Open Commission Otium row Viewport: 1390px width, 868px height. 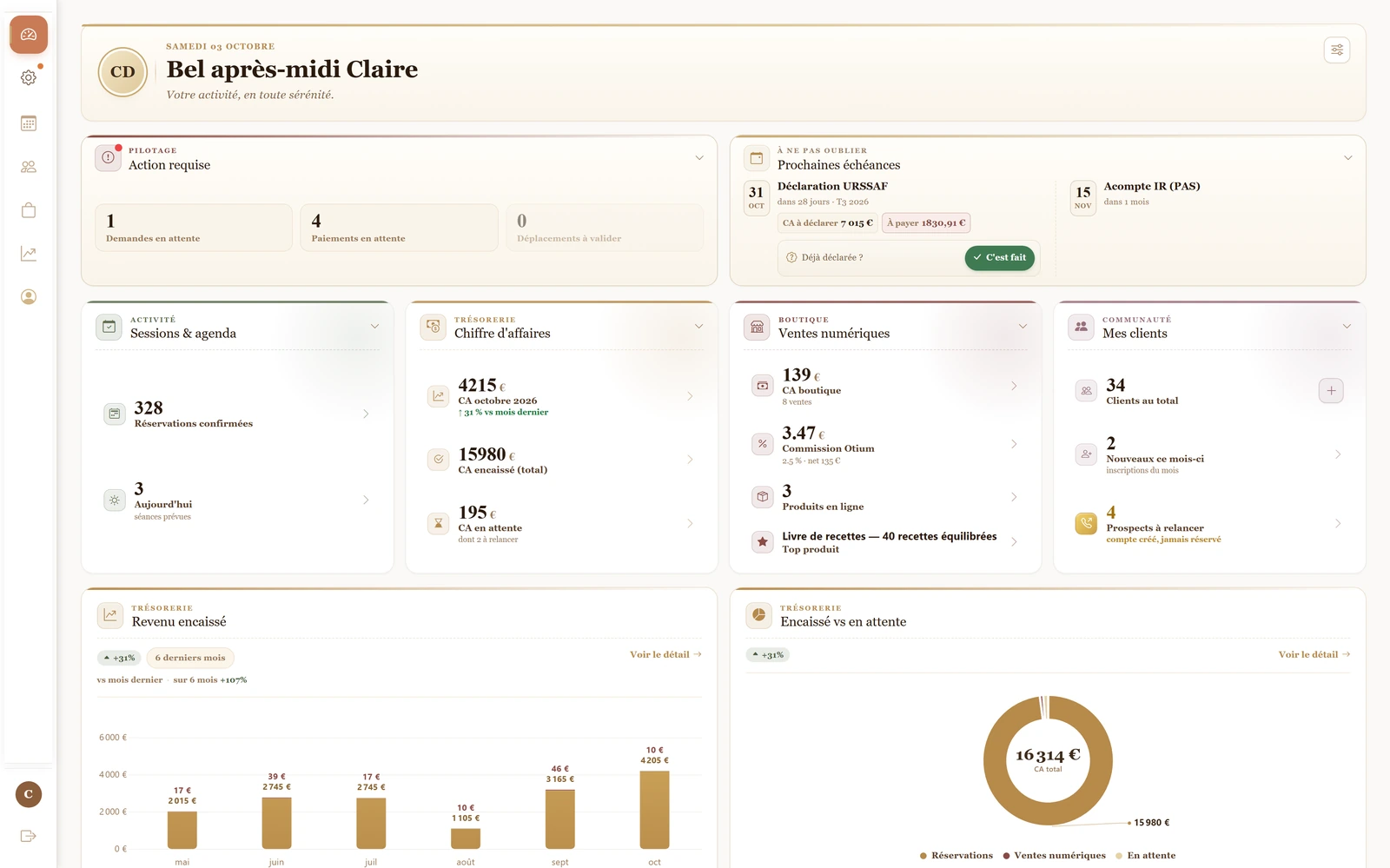[x=885, y=445]
